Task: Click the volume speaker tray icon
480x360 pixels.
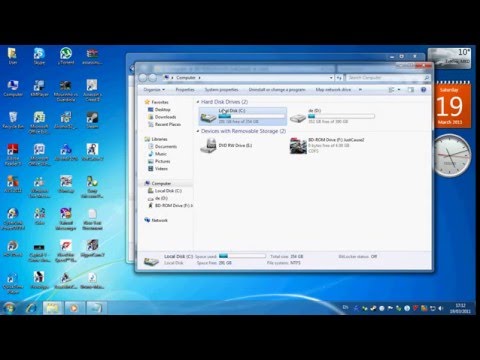Action: click(441, 308)
